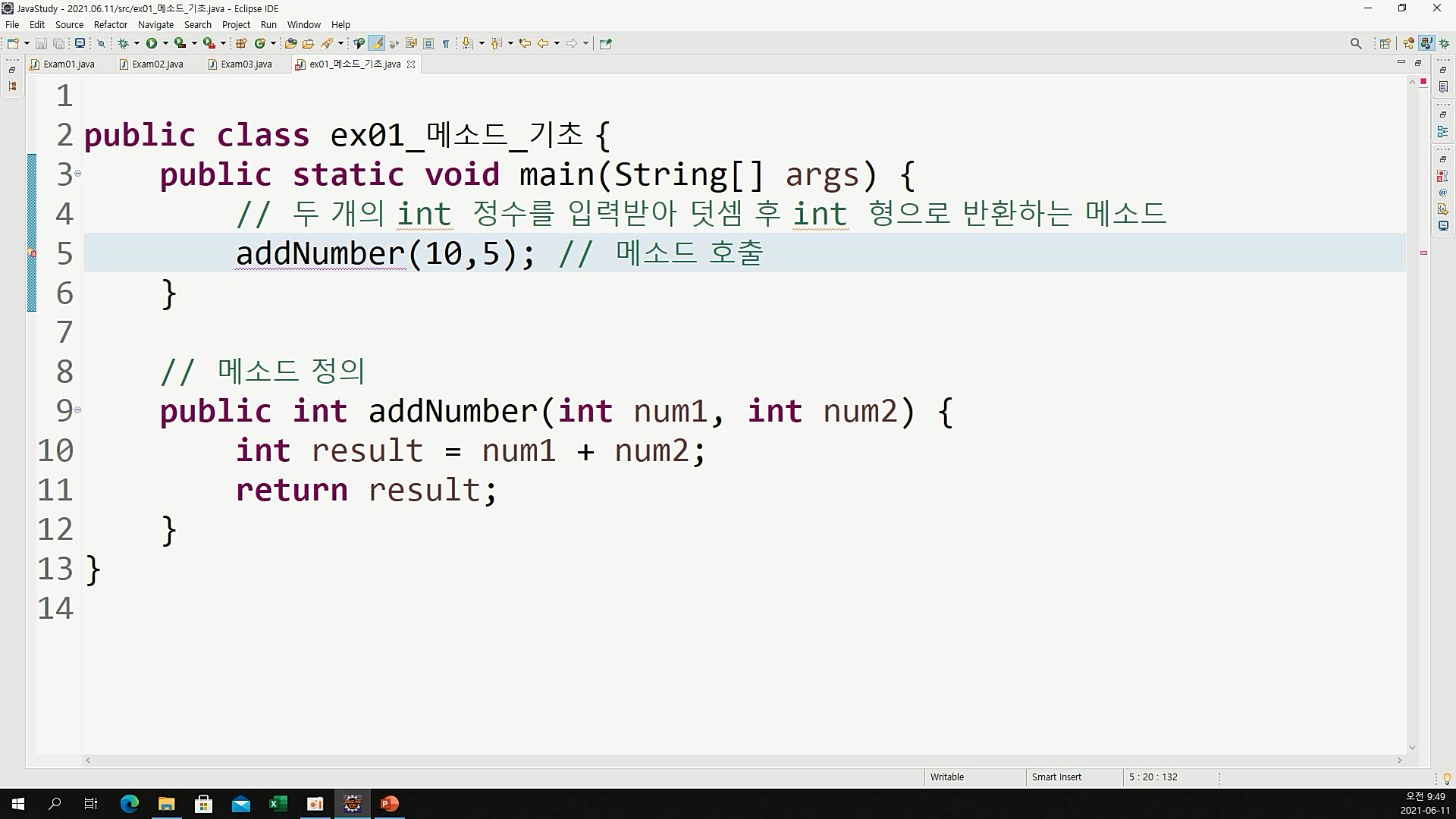Screen dimensions: 1456x819
Task: Open the Outline view icon in right trim
Action: point(1443,131)
